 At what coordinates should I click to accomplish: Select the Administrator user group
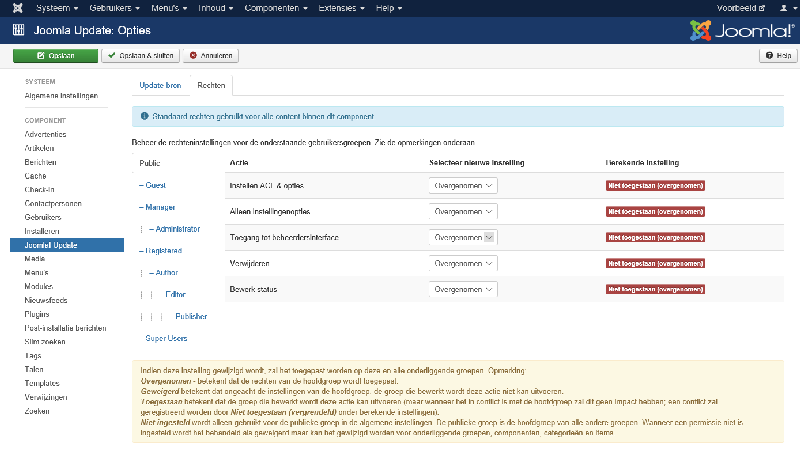tap(174, 229)
